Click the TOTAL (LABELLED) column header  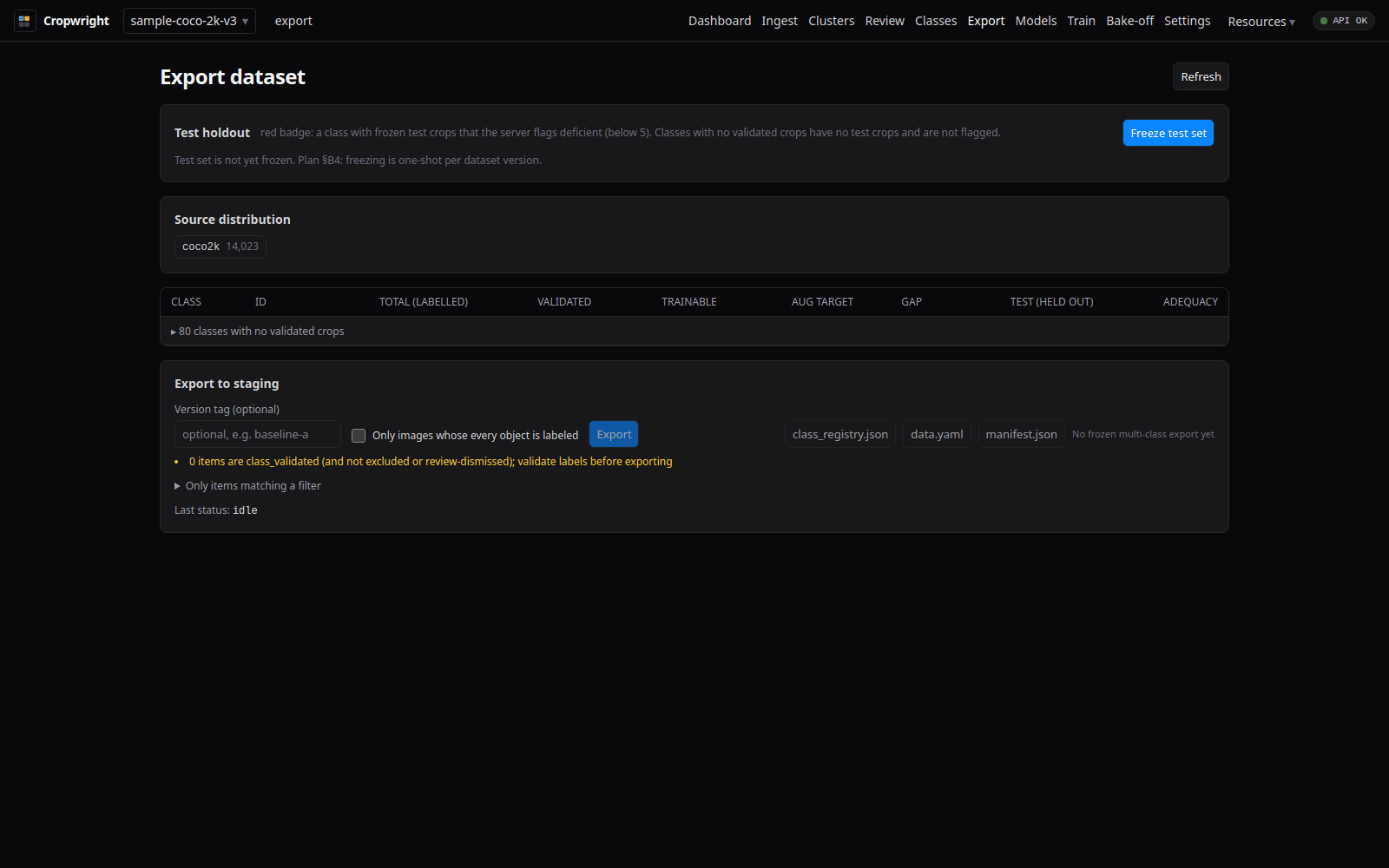point(424,302)
